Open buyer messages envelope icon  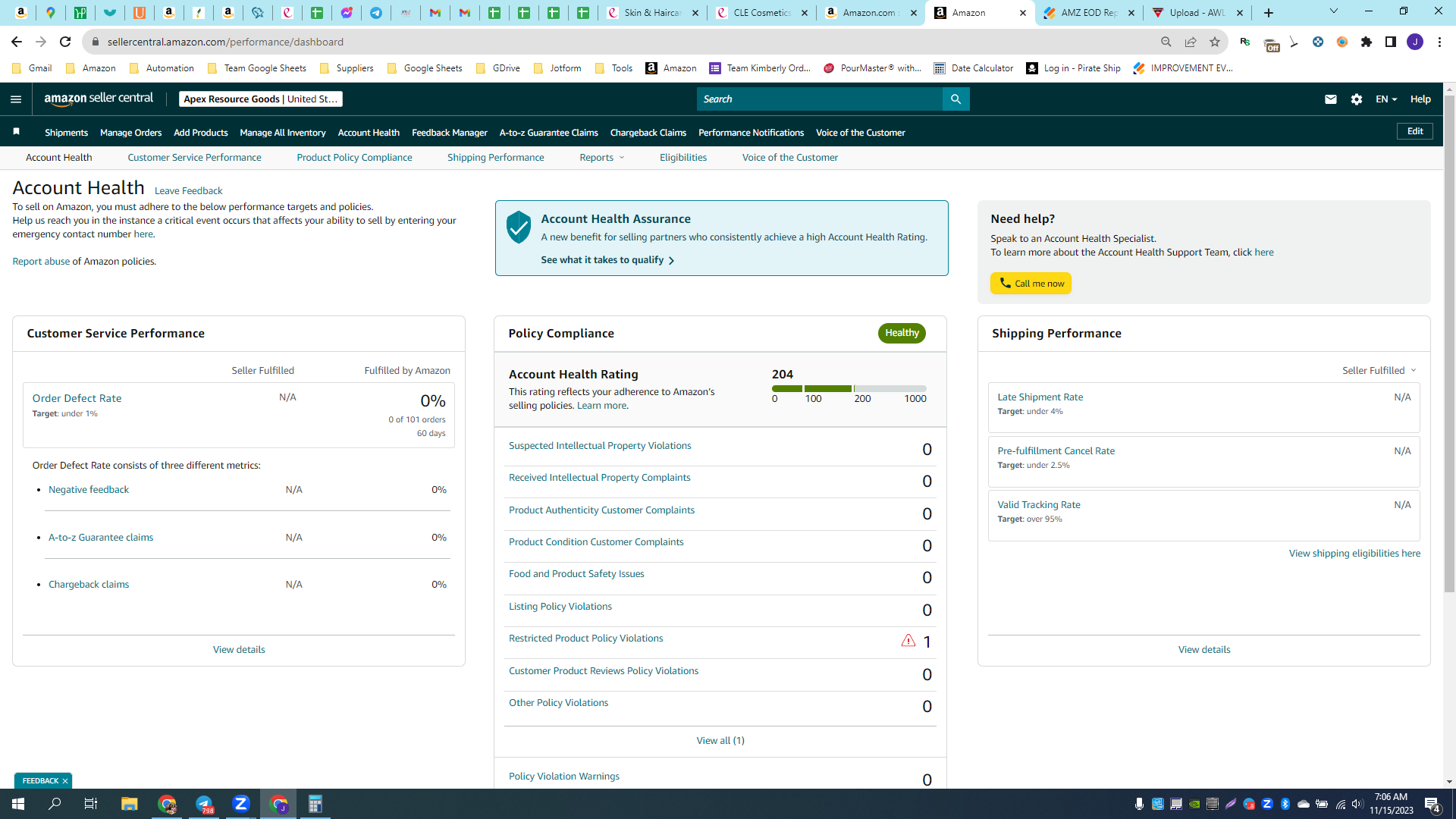(1330, 99)
